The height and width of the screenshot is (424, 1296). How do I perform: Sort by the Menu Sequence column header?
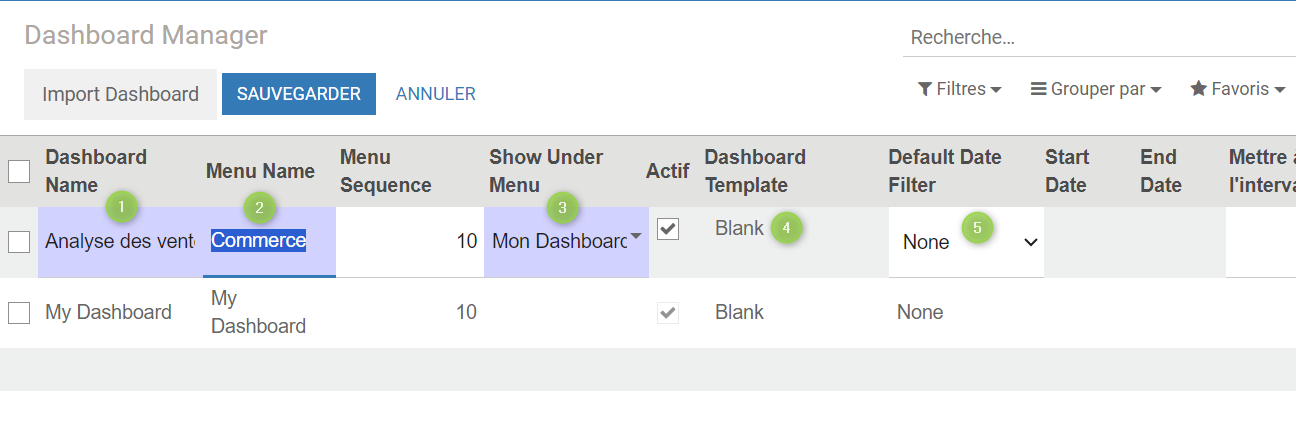tap(385, 171)
